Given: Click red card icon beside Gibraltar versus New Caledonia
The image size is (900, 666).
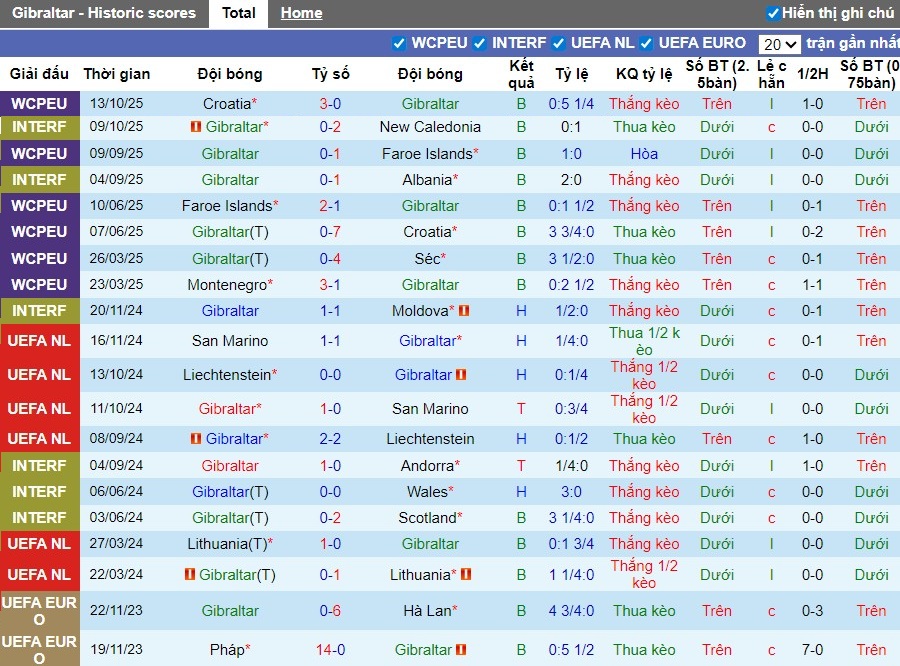Looking at the screenshot, I should tap(196, 127).
